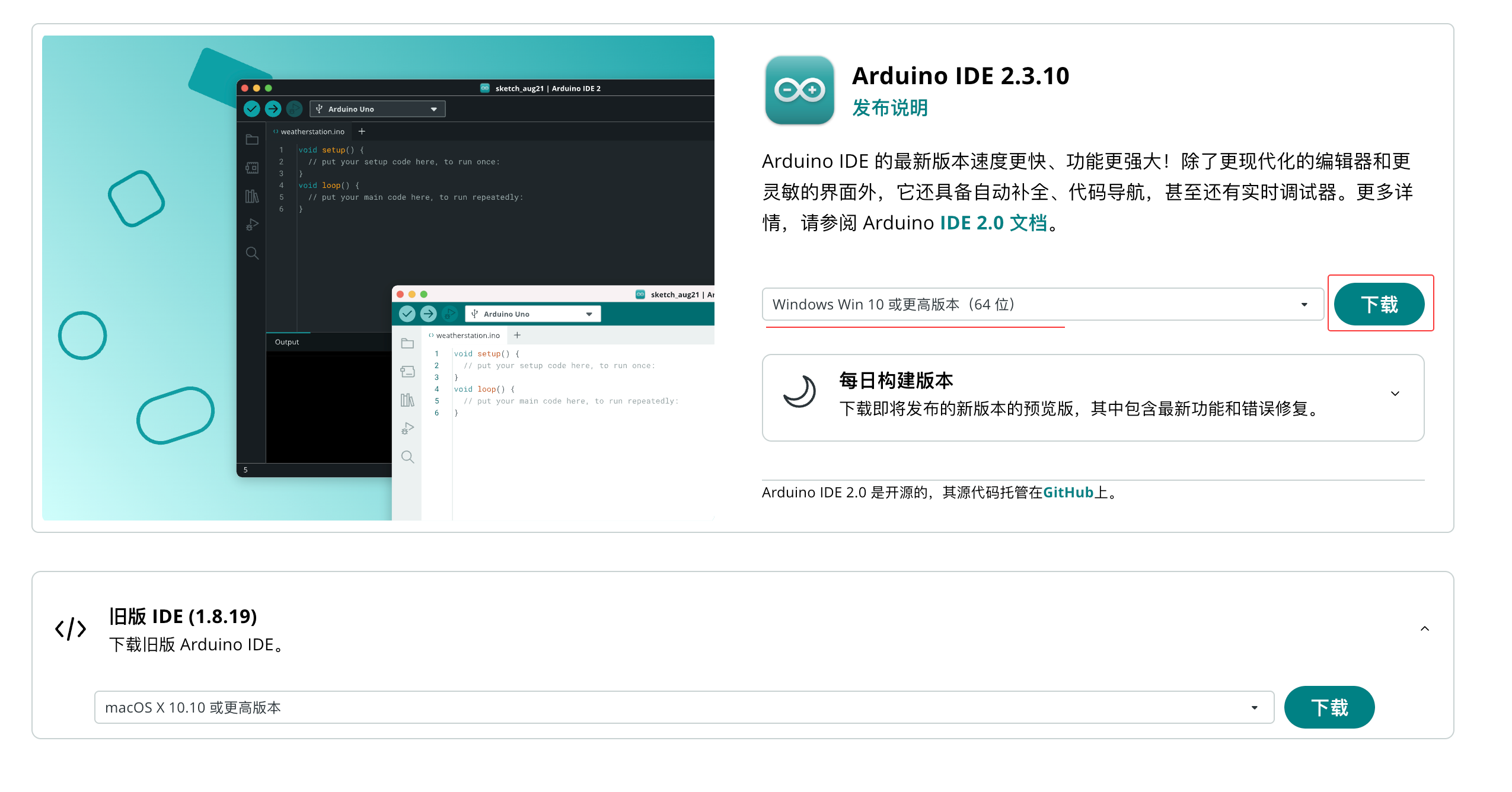Open Library Manager icon in dark sidebar

[x=252, y=196]
